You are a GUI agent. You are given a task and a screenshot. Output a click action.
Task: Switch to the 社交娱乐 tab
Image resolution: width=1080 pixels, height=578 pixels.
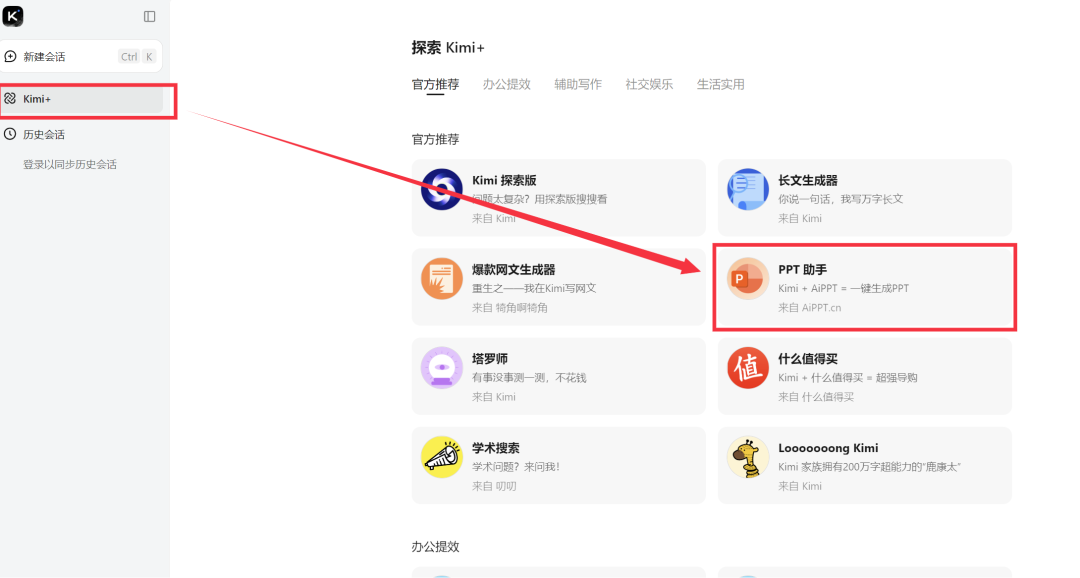tap(649, 85)
